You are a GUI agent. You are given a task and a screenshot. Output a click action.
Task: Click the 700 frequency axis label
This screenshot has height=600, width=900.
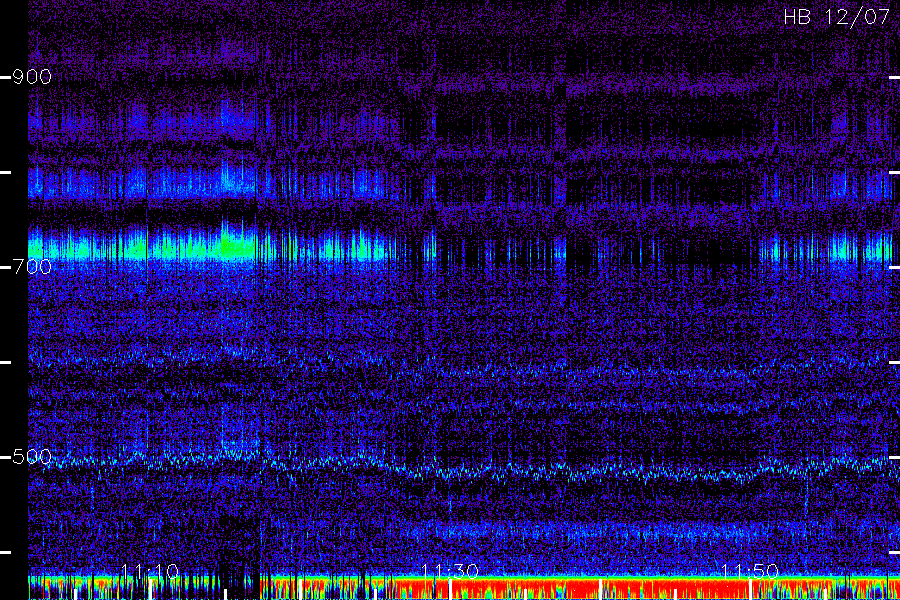point(32,266)
